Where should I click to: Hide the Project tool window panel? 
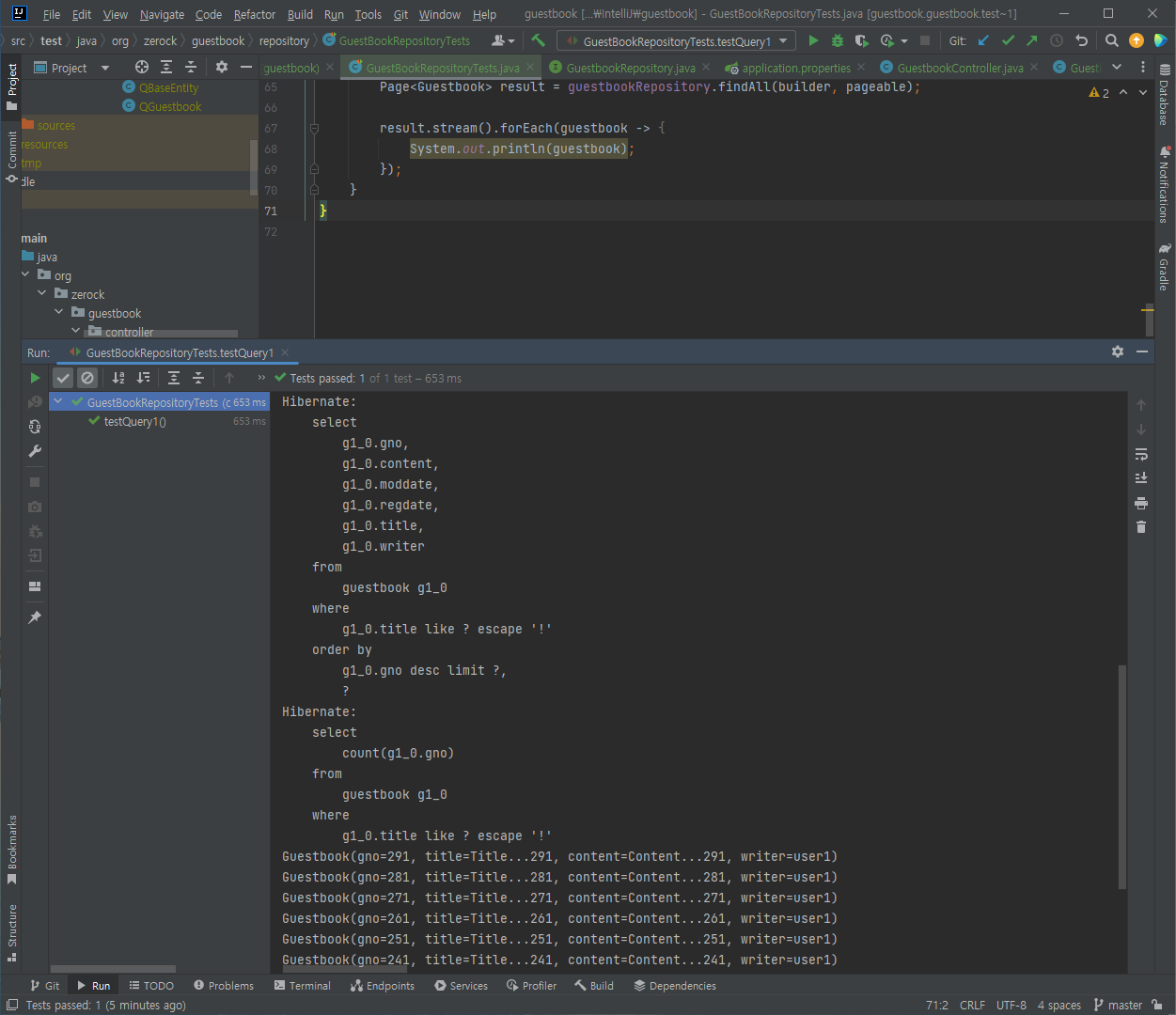coord(246,67)
